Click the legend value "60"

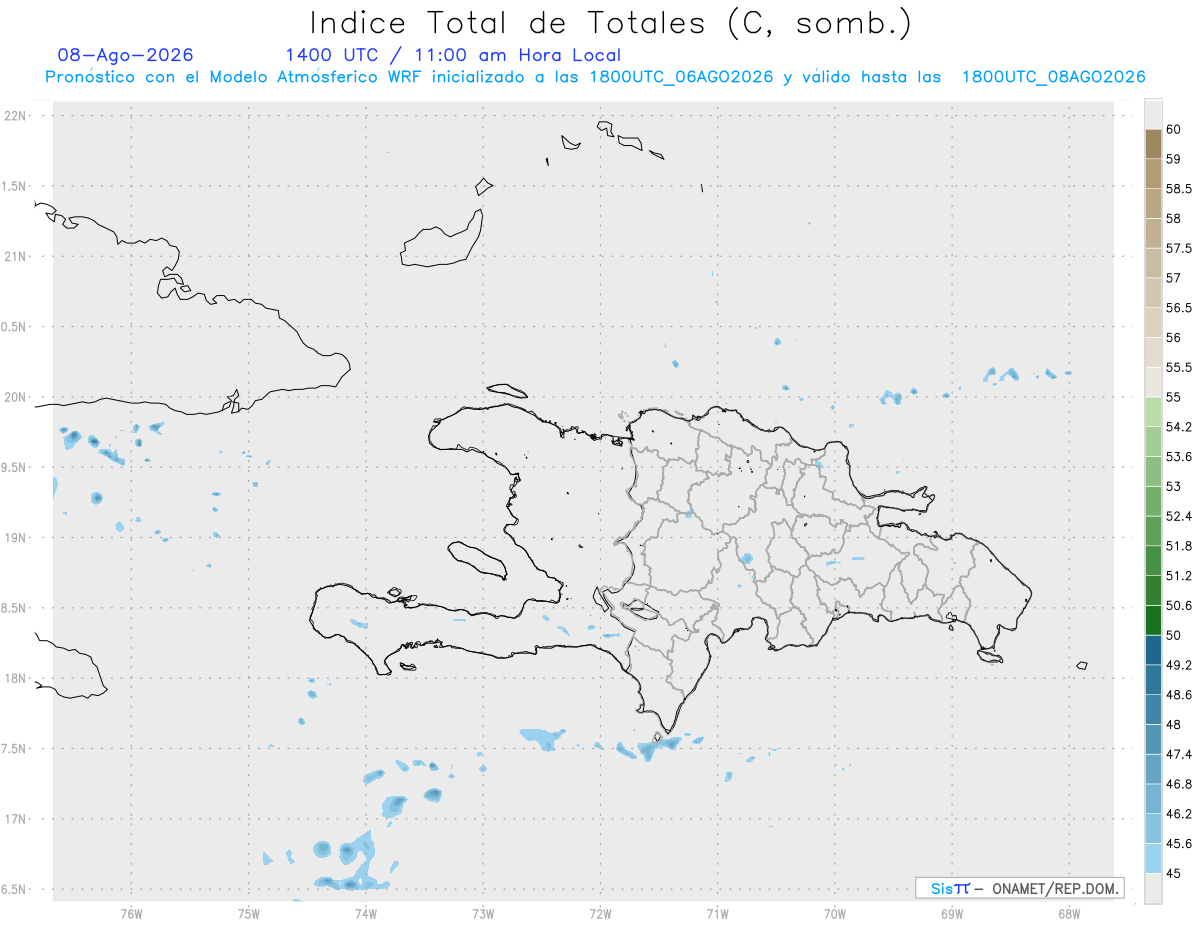pos(1174,129)
